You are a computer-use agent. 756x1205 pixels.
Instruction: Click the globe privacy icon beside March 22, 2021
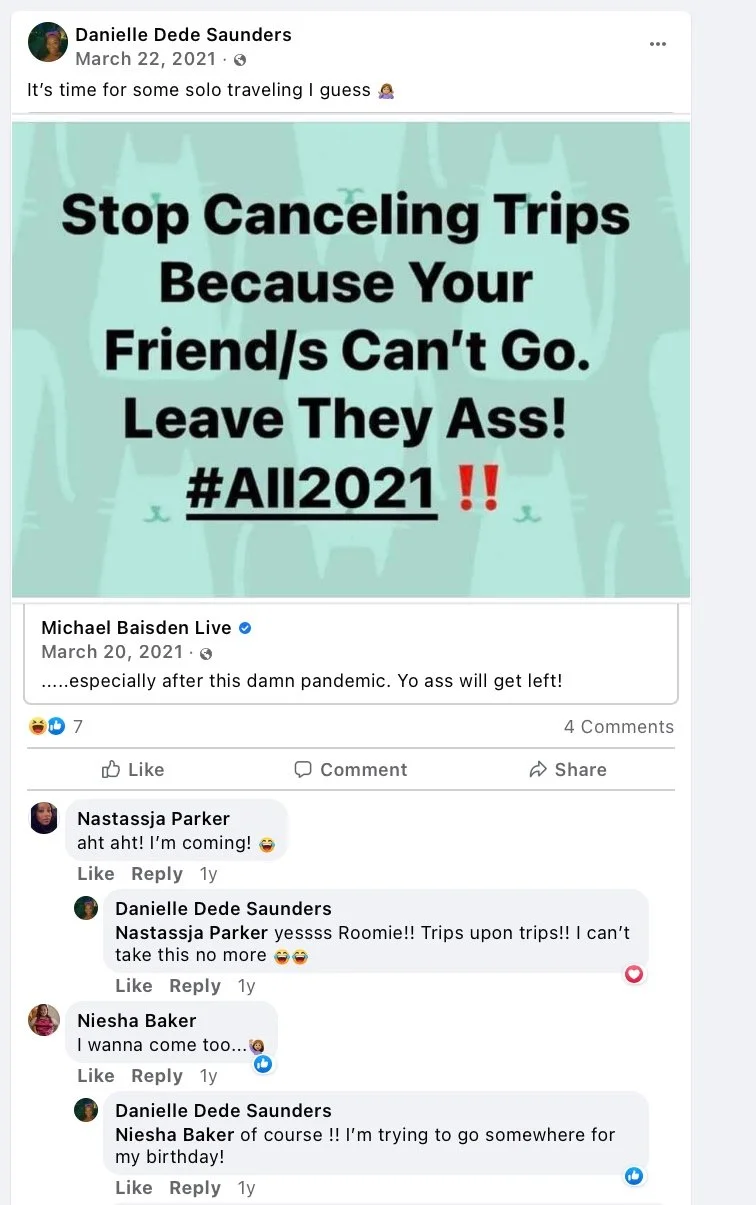(240, 60)
